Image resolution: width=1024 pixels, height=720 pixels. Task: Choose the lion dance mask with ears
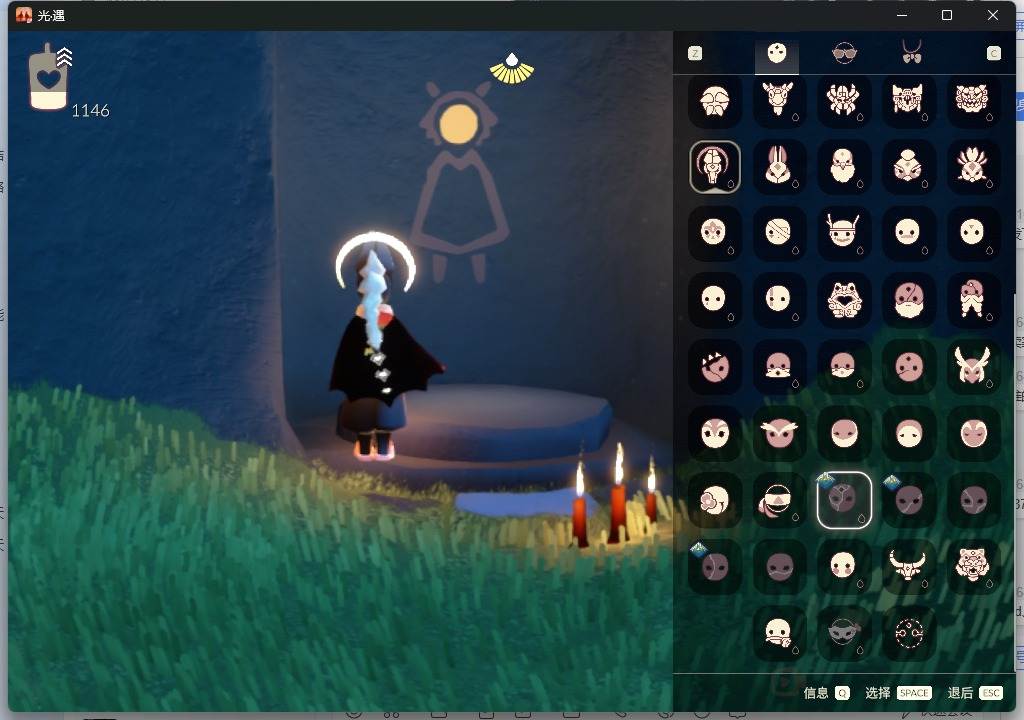pyautogui.click(x=908, y=101)
